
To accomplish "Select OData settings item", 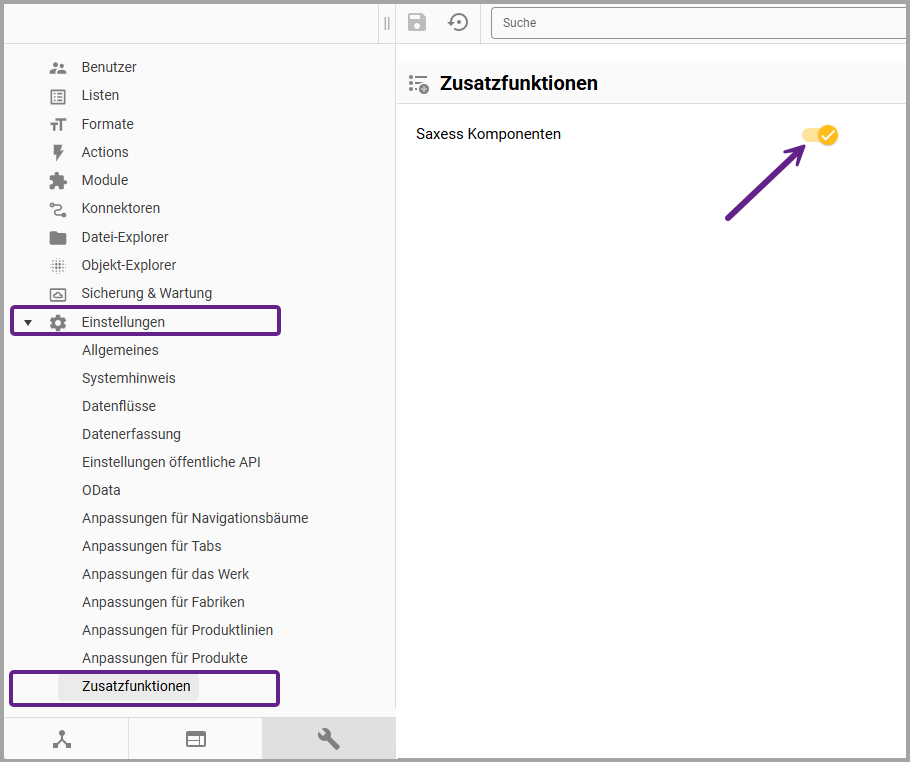I will (x=101, y=490).
